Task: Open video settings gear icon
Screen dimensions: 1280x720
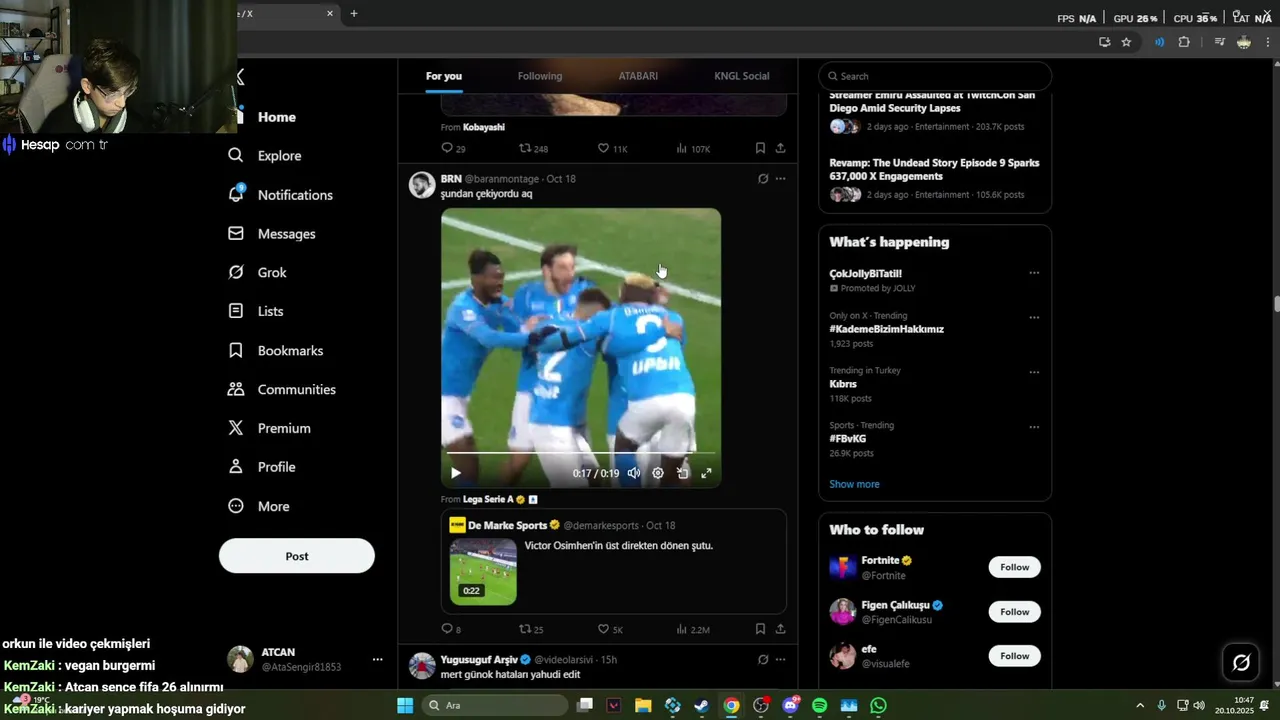Action: 658,473
